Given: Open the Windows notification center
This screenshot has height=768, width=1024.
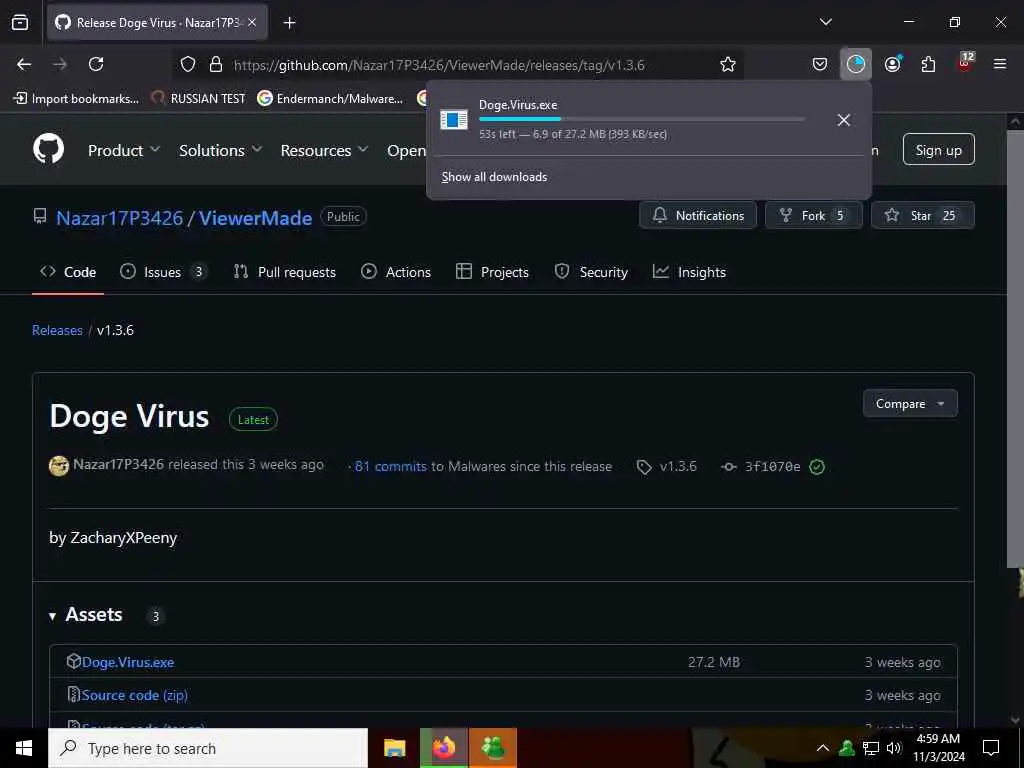Looking at the screenshot, I should click(991, 748).
